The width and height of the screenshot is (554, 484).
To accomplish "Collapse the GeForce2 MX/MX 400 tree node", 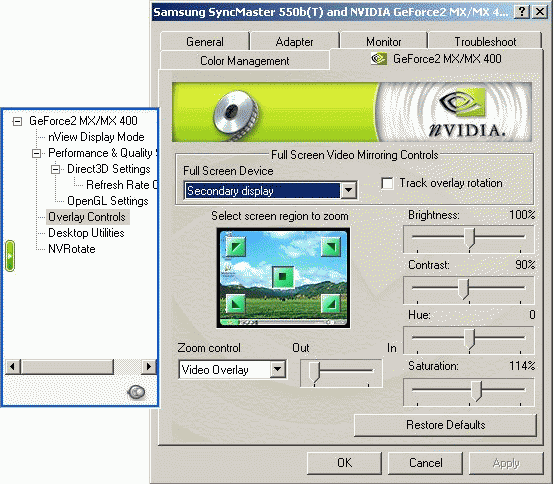I will (17, 122).
